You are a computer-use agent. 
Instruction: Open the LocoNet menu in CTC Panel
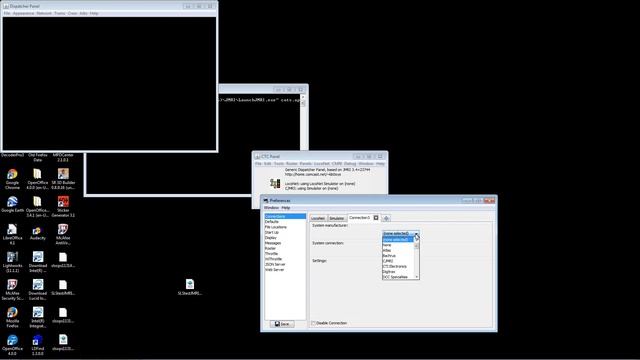point(322,164)
